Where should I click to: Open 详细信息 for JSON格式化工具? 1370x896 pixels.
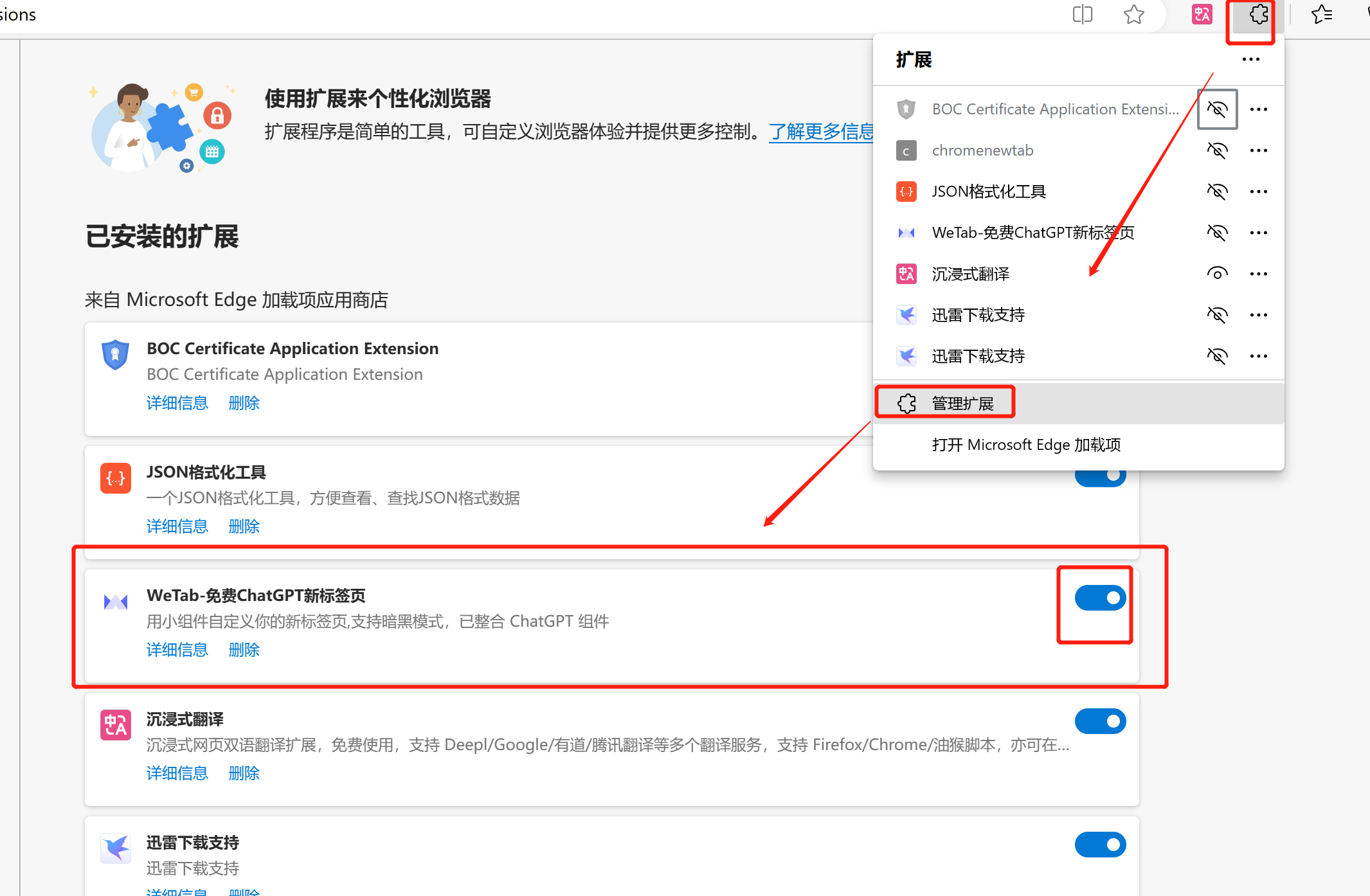[x=177, y=526]
